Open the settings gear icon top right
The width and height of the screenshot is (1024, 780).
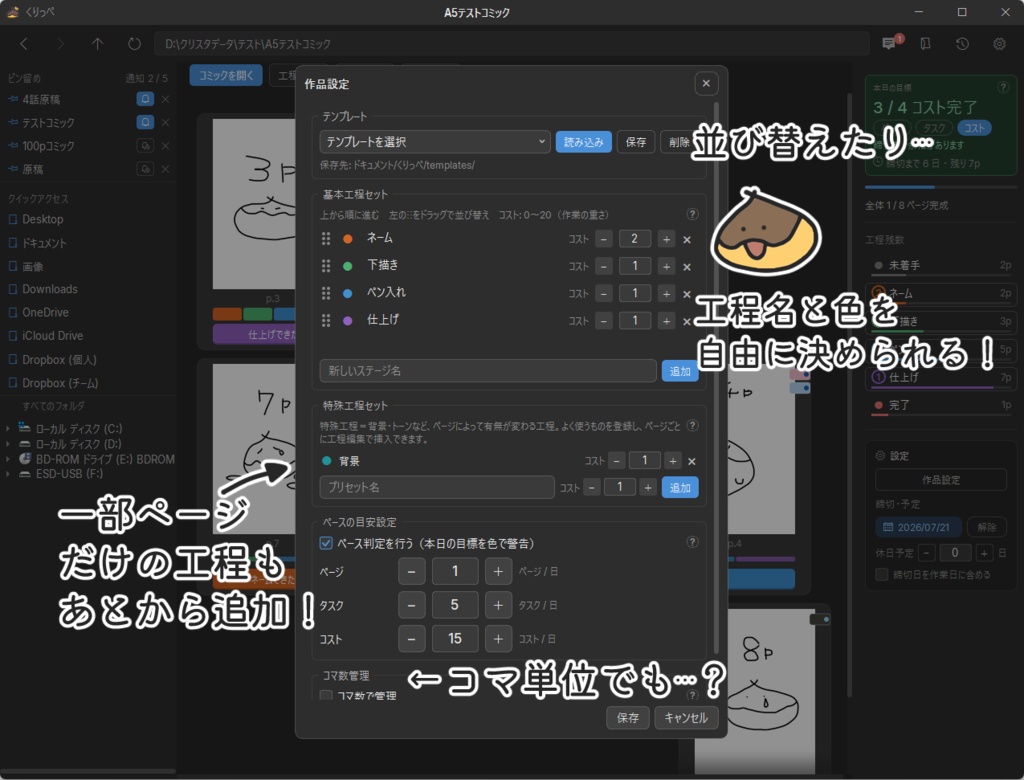click(x=999, y=44)
